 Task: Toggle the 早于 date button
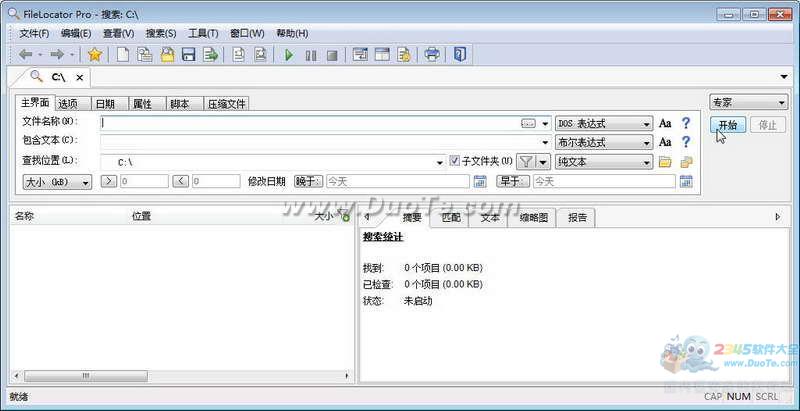(513, 181)
